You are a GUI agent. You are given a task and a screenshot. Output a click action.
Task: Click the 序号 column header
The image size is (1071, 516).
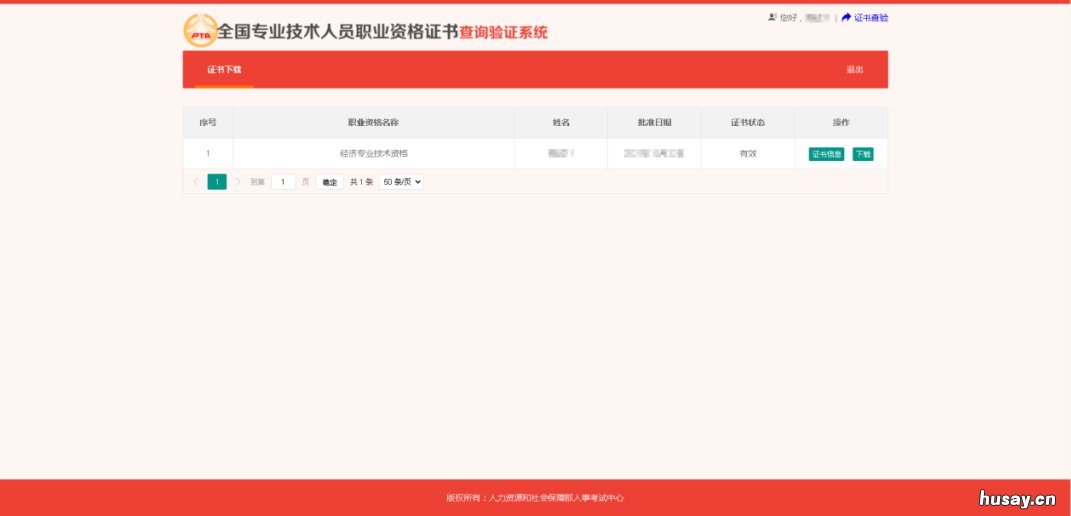(208, 122)
